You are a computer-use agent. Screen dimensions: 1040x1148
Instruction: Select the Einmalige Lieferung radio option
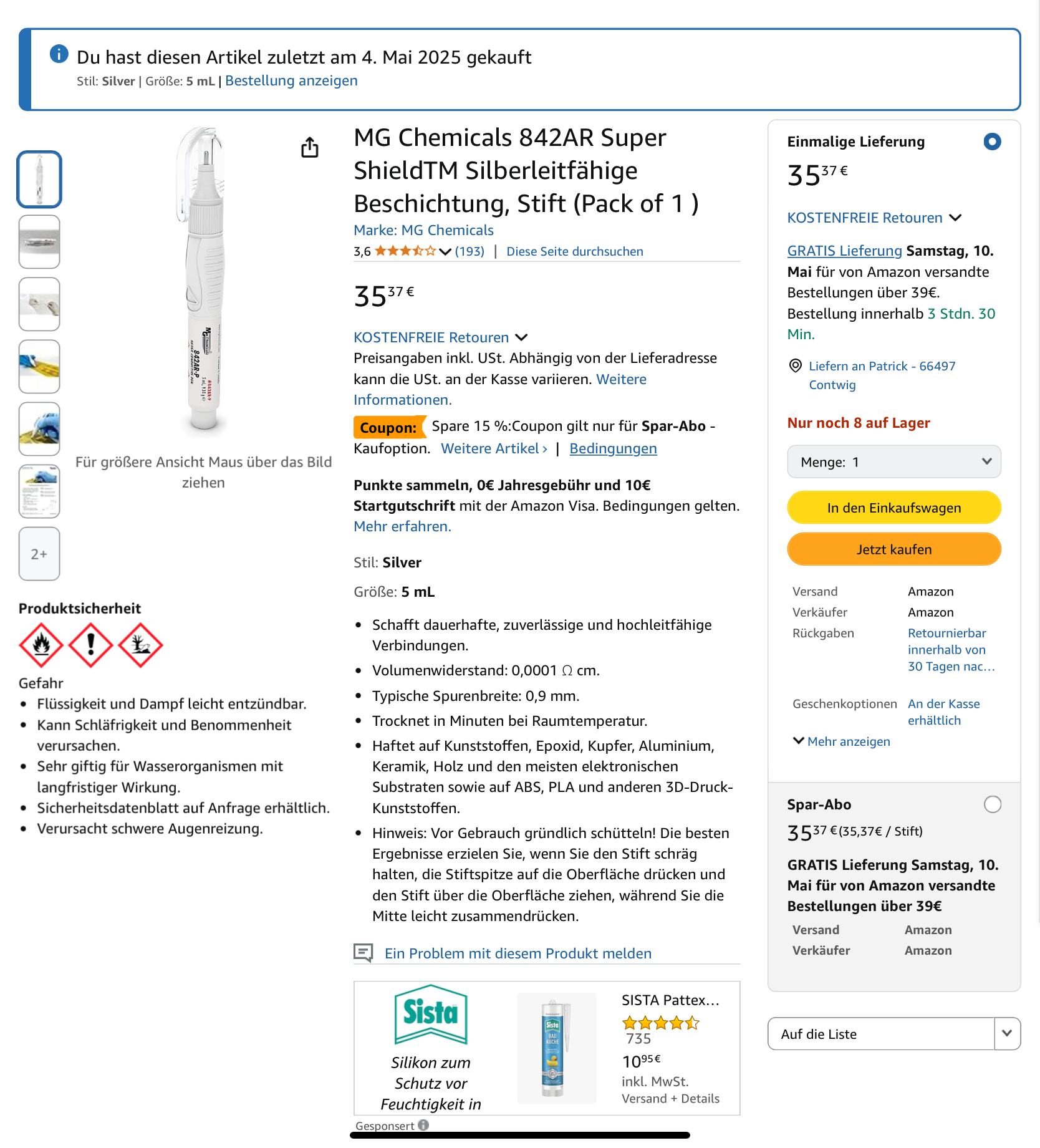(x=992, y=142)
